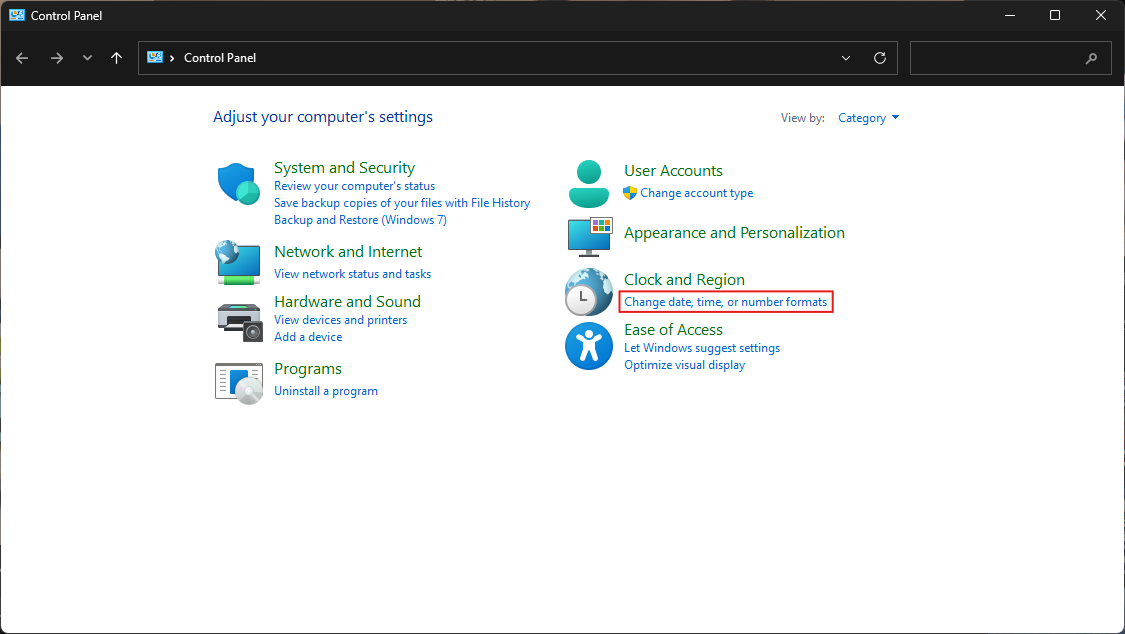Open Backup and Restore (Windows 7)

point(360,220)
